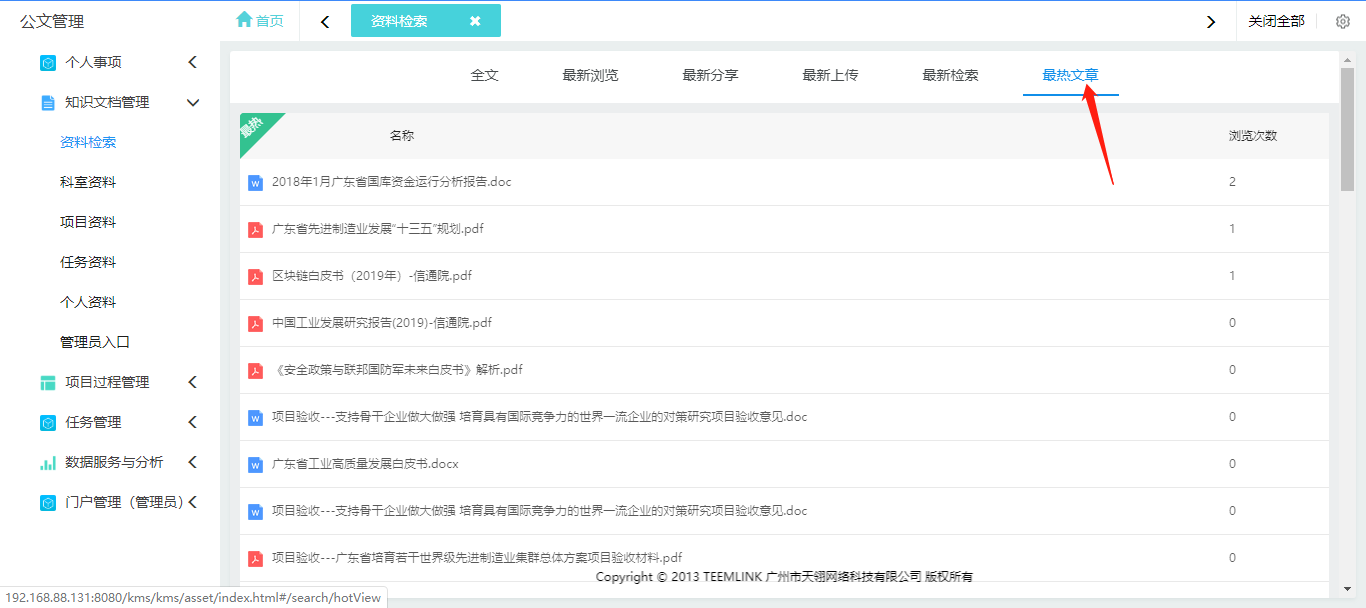This screenshot has height=608, width=1366.
Task: Select the 项目过程管理 module icon
Action: pyautogui.click(x=46, y=381)
